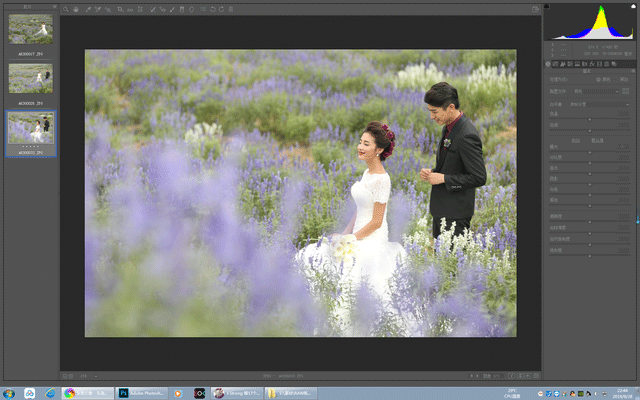Select the Spot Removal tool
Screen dimensions: 640x400
click(x=153, y=9)
